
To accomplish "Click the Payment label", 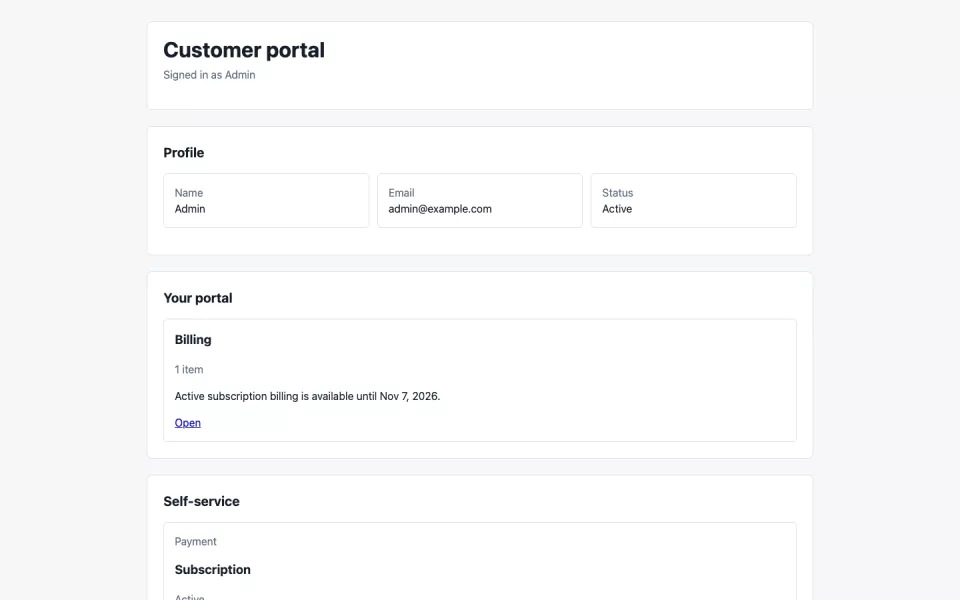I will click(195, 541).
